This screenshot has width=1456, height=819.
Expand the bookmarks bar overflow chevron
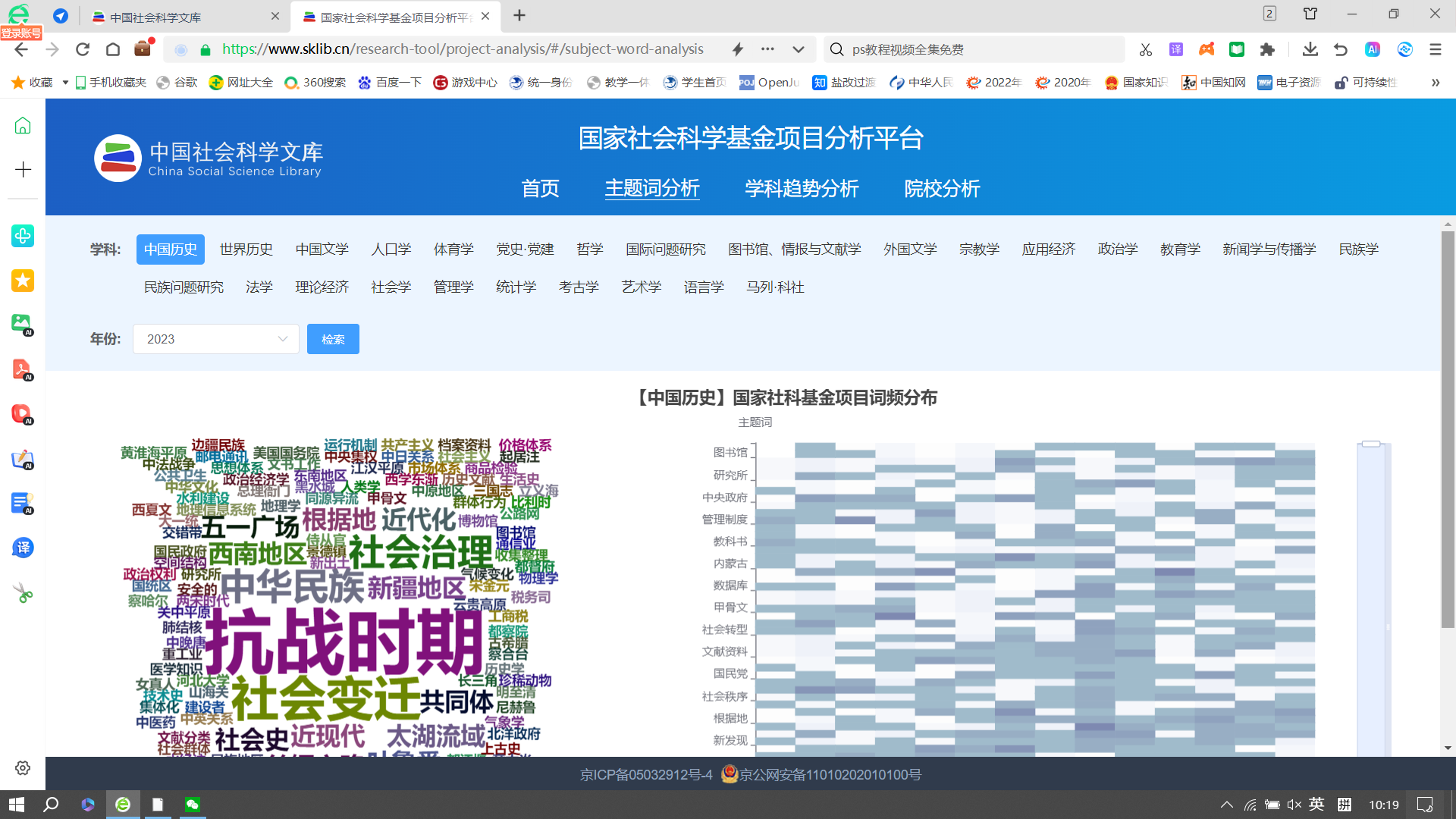coord(1435,83)
